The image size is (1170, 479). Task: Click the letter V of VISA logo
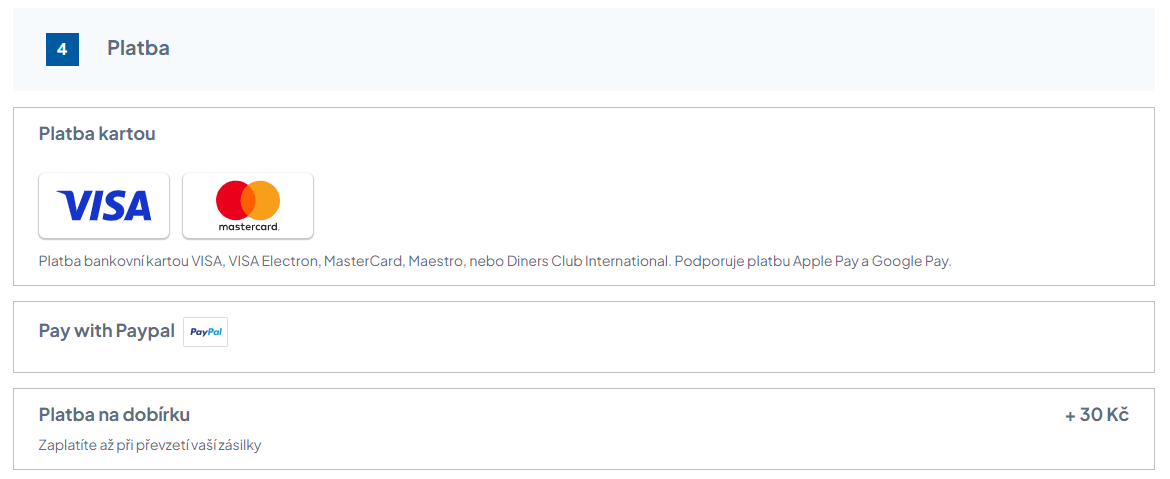click(x=71, y=206)
